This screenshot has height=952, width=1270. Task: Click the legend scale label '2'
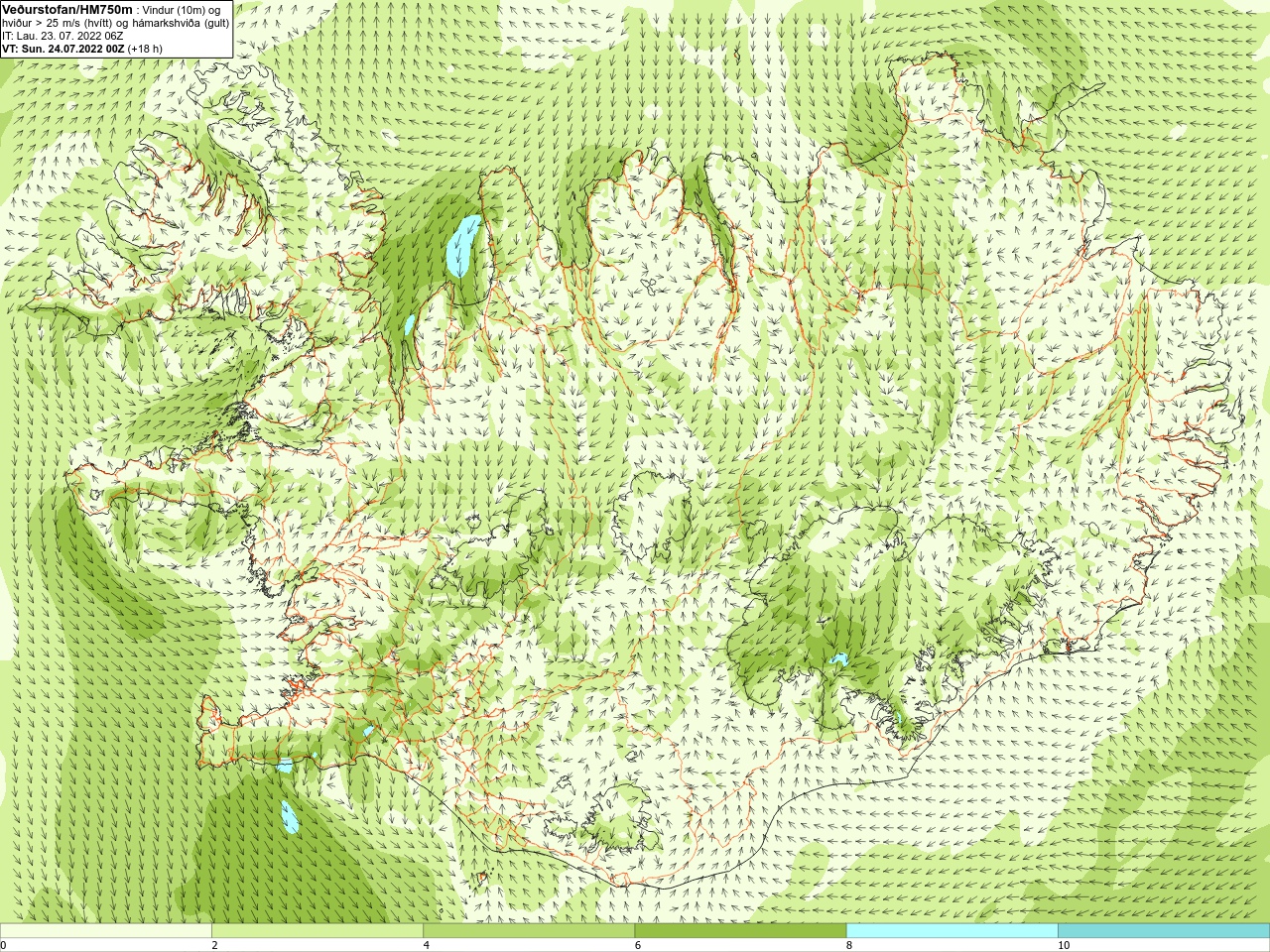[214, 946]
